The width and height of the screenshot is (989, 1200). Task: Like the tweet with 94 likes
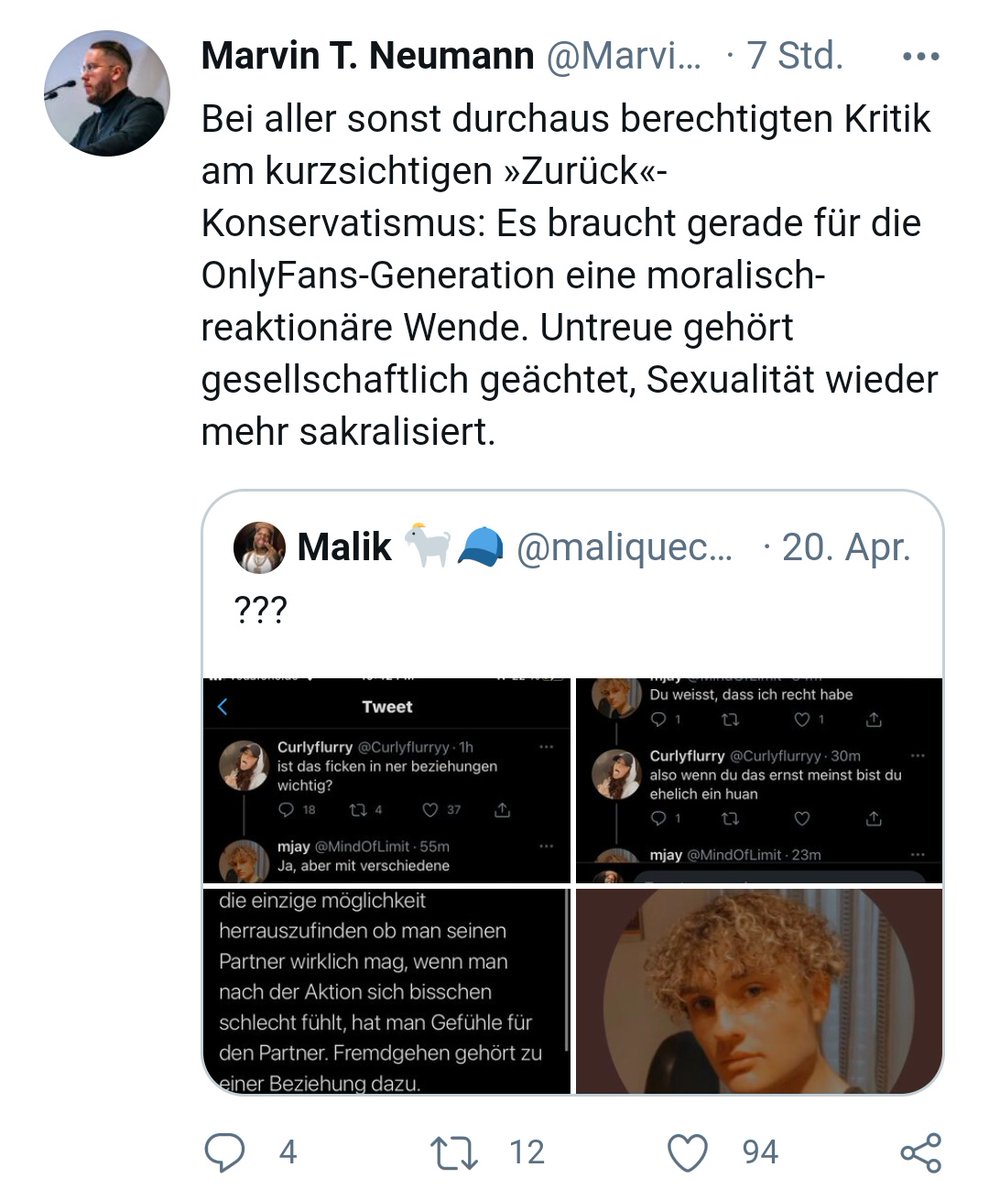pyautogui.click(x=687, y=1152)
